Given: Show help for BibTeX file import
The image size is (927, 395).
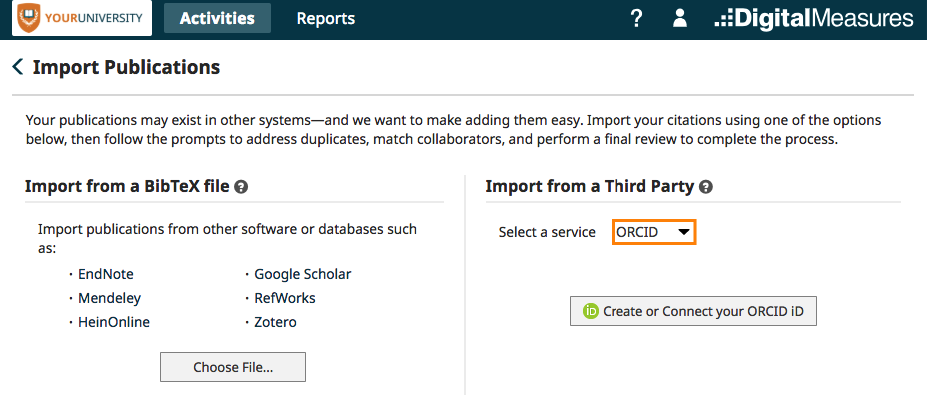Looking at the screenshot, I should click(241, 187).
